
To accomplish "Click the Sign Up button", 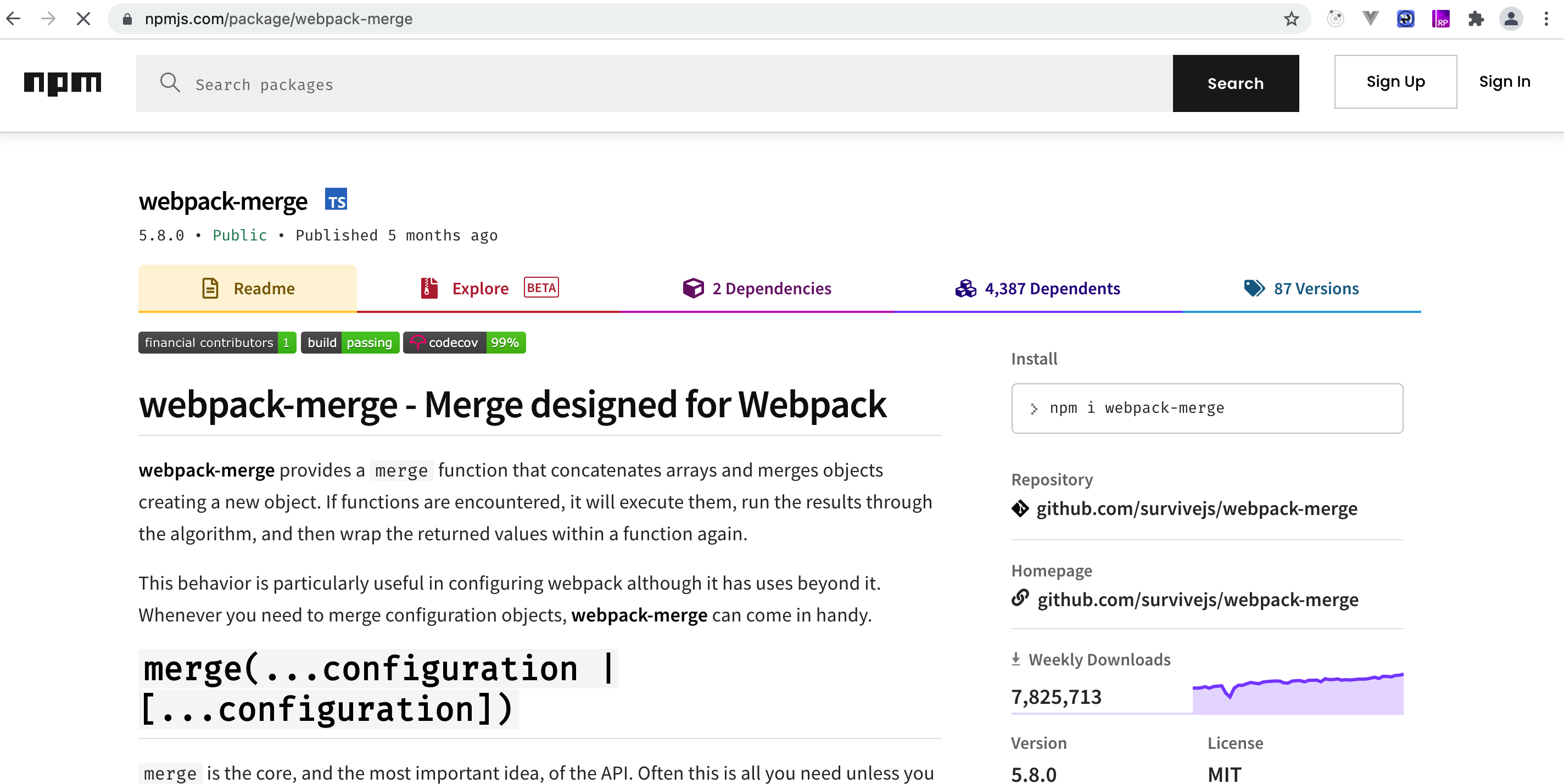I will tap(1395, 81).
